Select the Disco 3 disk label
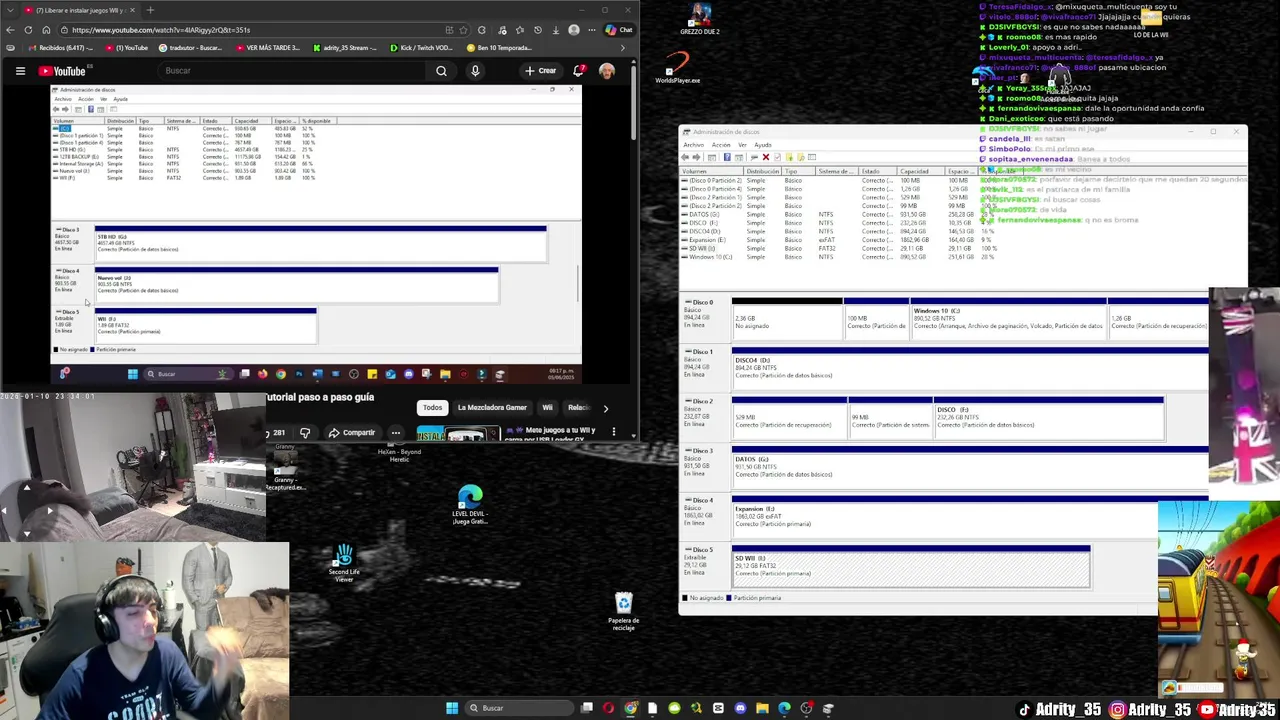 click(704, 466)
